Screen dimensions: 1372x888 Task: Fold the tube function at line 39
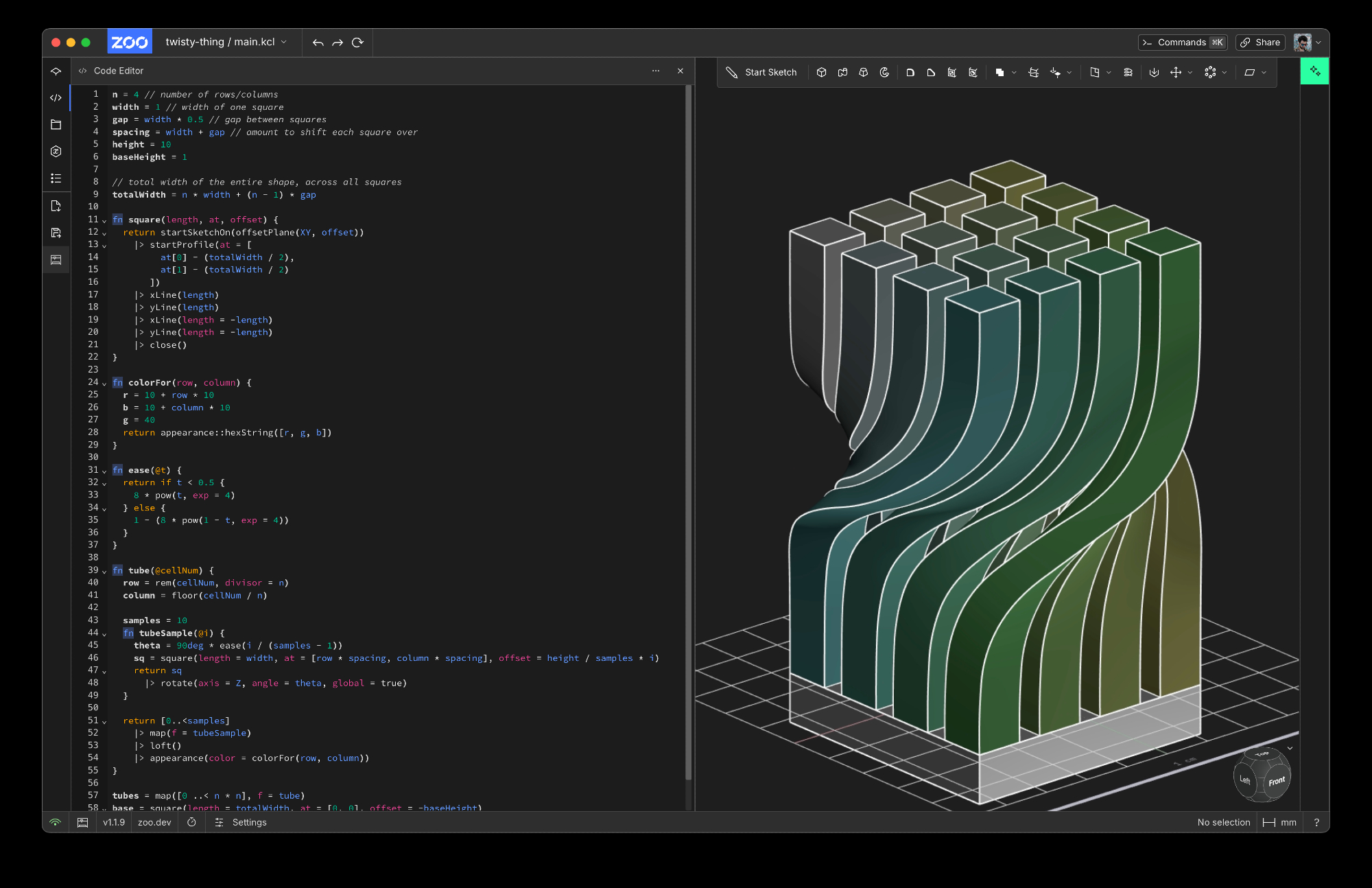tap(104, 571)
